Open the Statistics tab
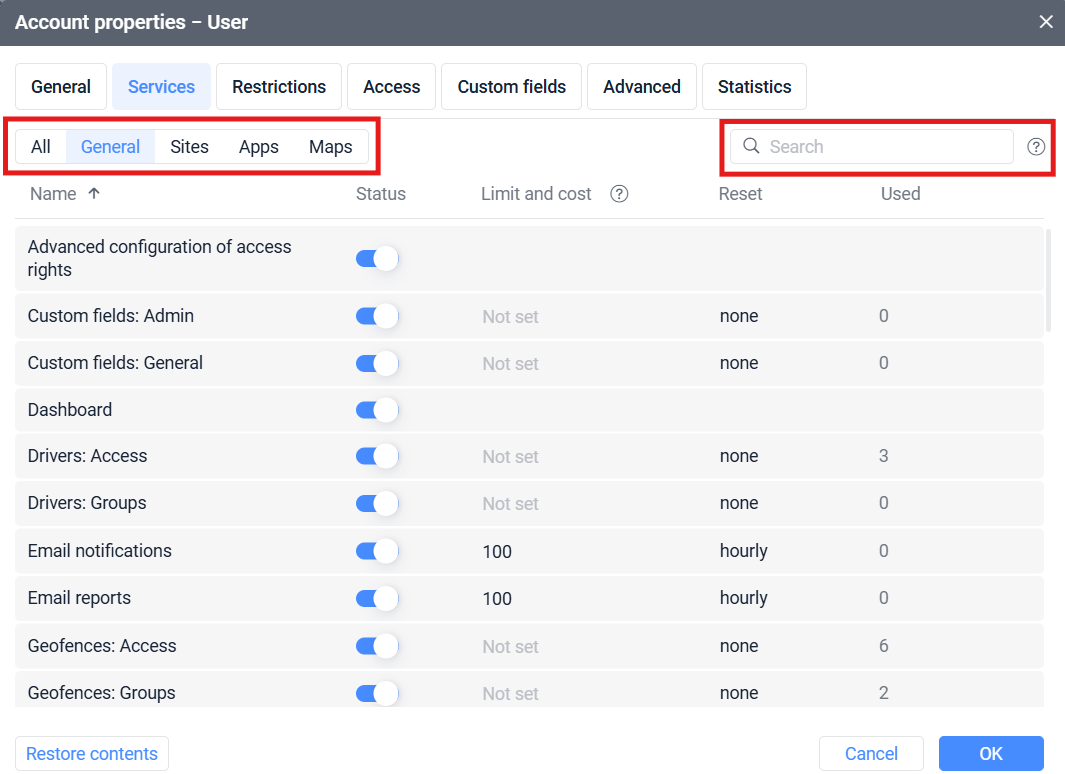The height and width of the screenshot is (774, 1065). tap(754, 86)
